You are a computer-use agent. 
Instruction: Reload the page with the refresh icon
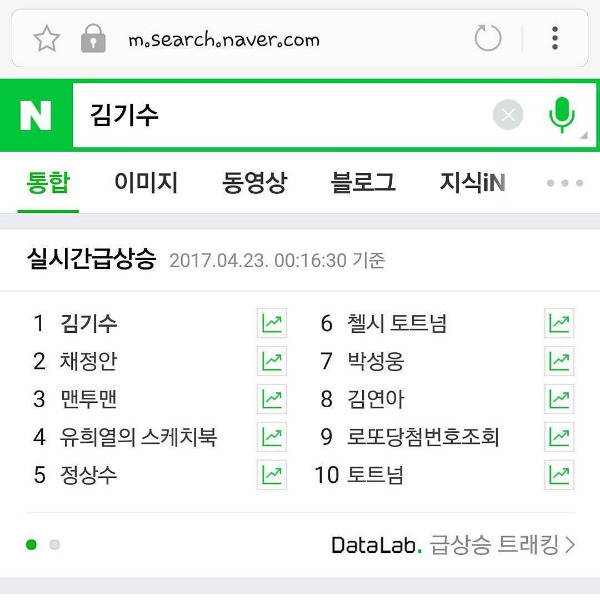click(x=487, y=39)
